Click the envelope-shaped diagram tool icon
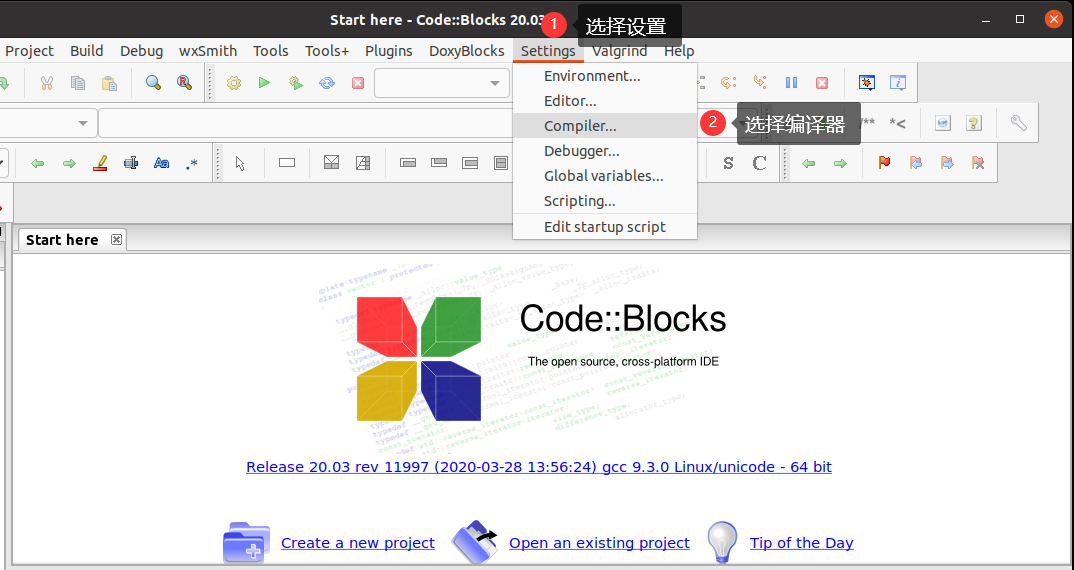 click(x=332, y=162)
